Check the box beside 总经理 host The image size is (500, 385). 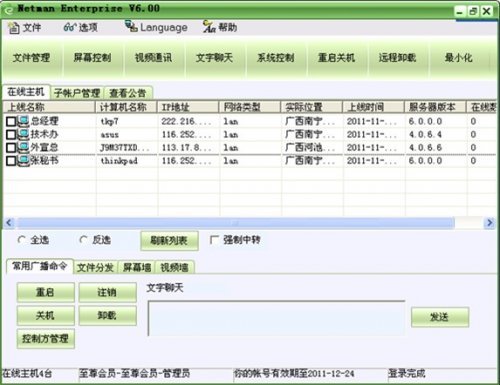11,121
